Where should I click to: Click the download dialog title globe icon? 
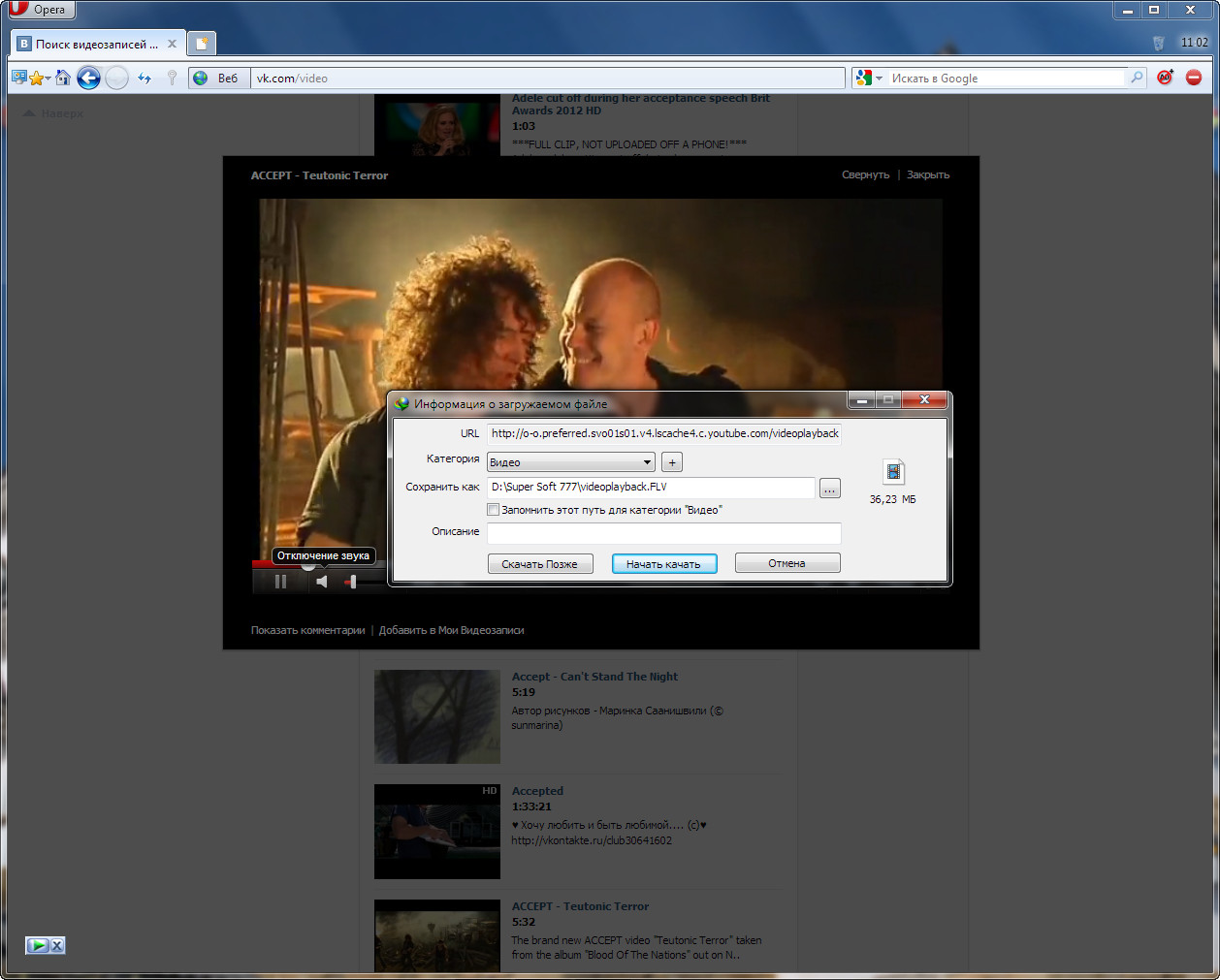401,403
